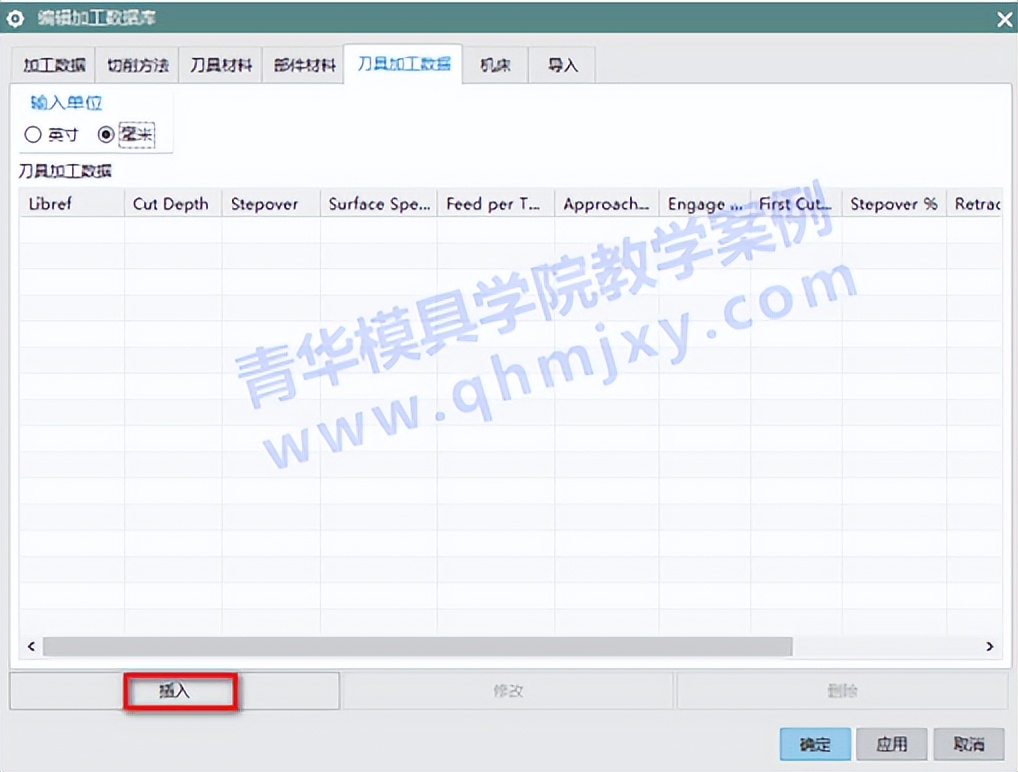Click the First Cut... column header
Viewport: 1018px width, 772px height.
pyautogui.click(x=797, y=204)
